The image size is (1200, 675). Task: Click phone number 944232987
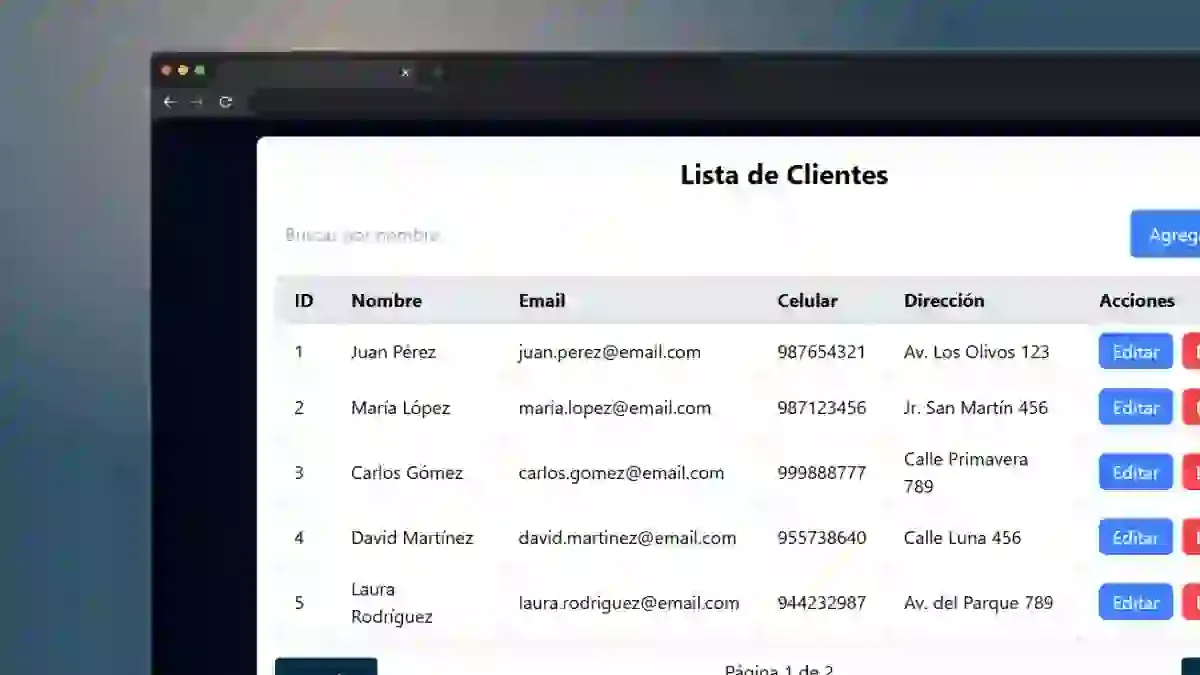click(822, 603)
